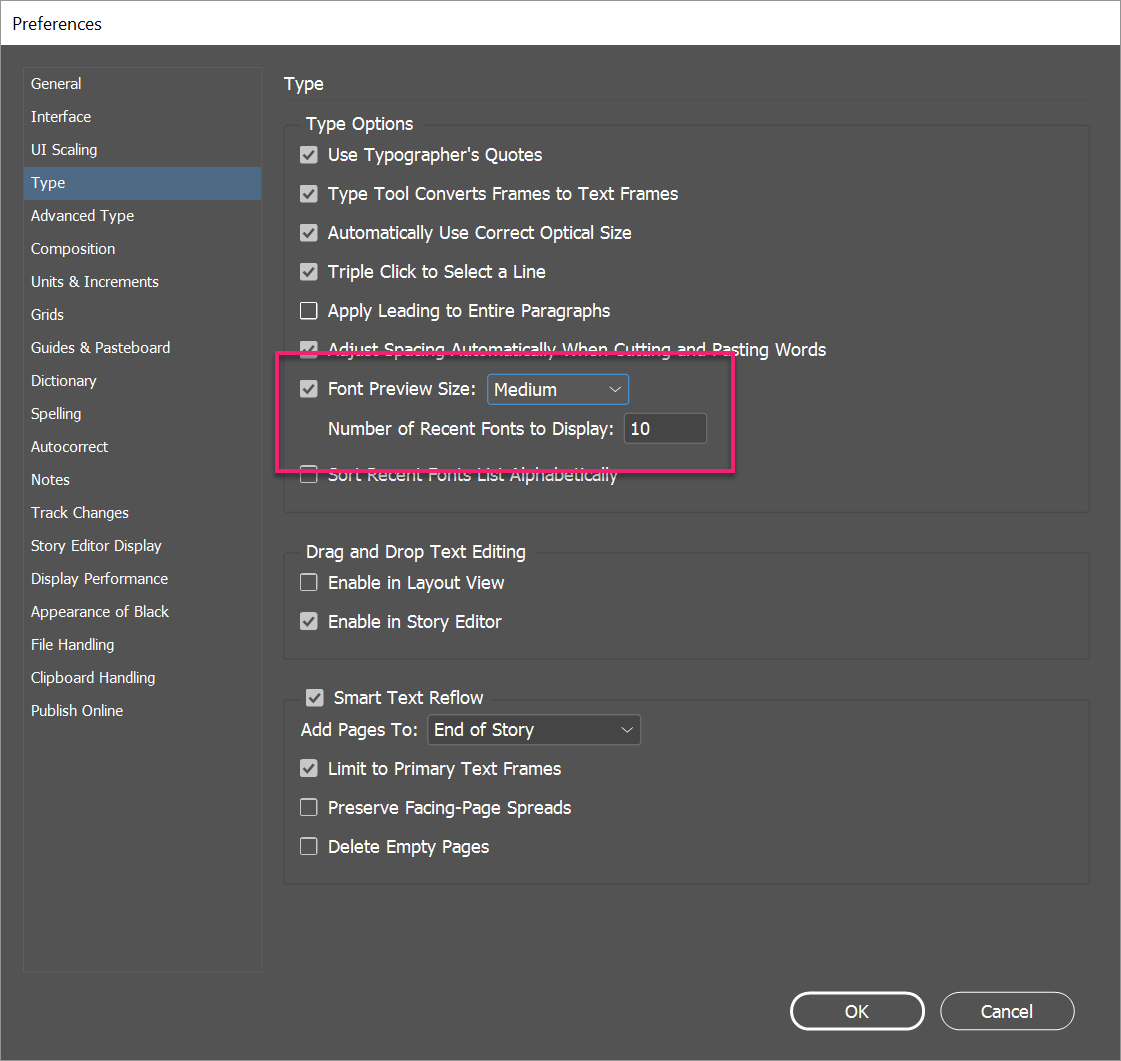Go to Appearance of Black settings
Screen dimensions: 1121x1061
(x=100, y=612)
